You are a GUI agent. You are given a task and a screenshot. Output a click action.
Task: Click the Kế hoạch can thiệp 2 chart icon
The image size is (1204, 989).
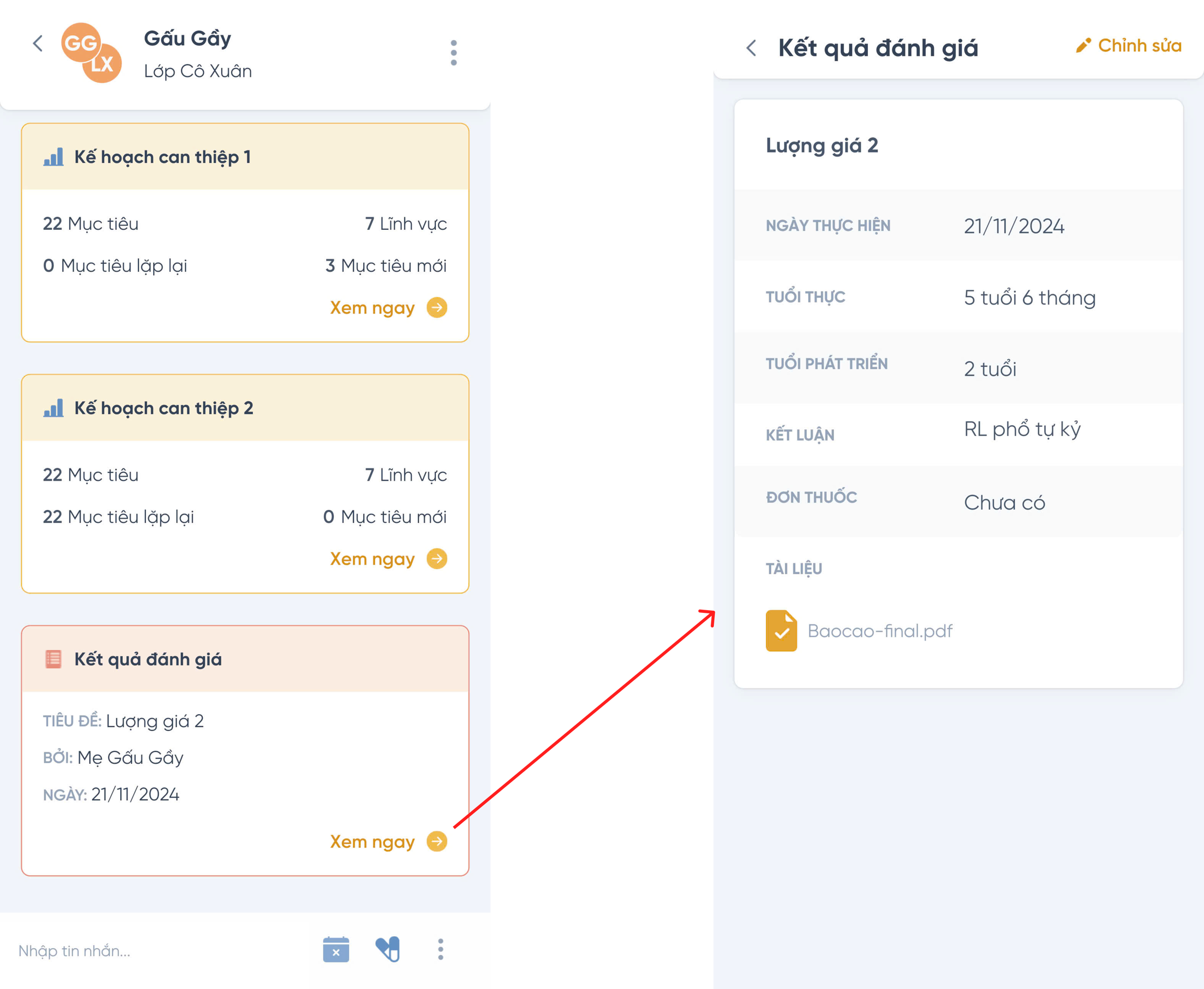(x=53, y=408)
